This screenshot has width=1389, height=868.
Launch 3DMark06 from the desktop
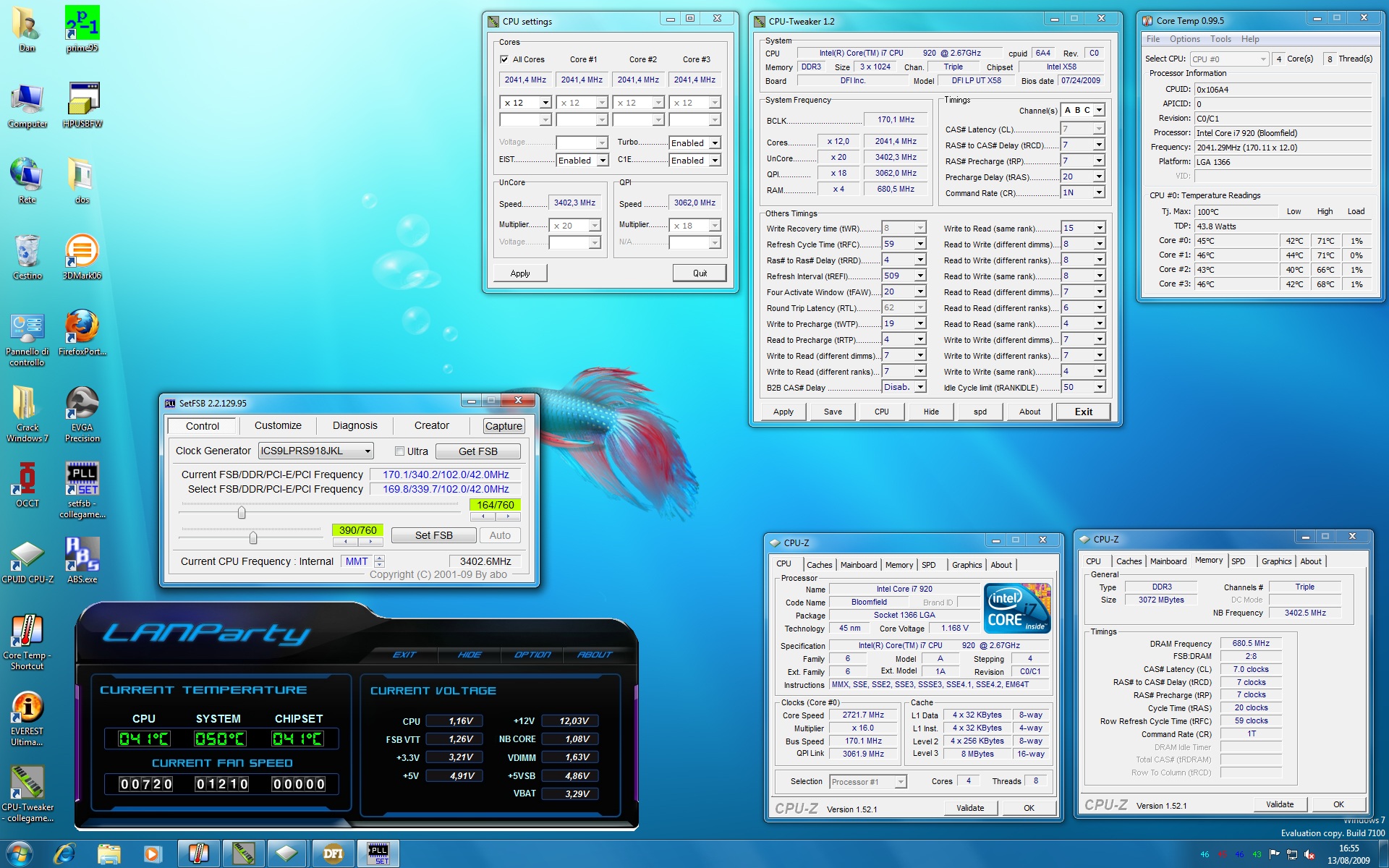[x=82, y=257]
